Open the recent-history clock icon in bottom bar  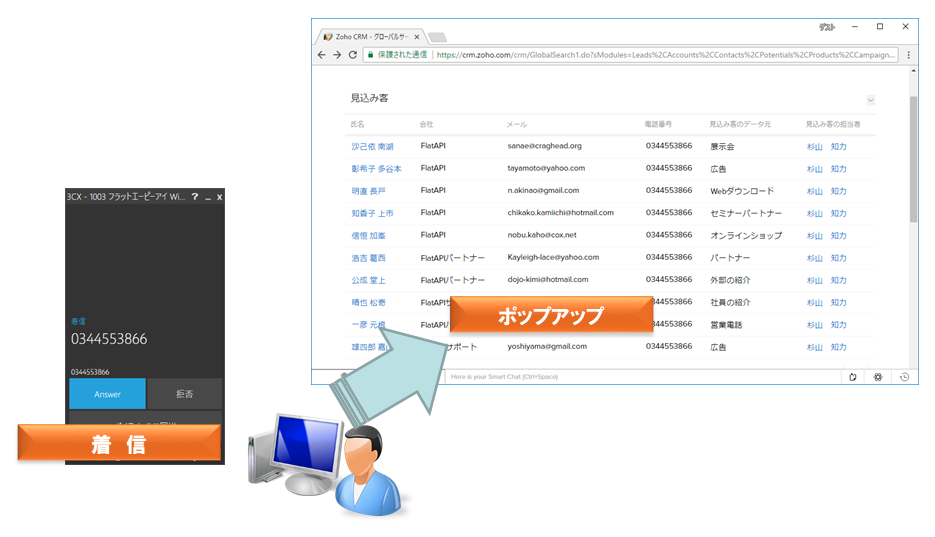[905, 377]
